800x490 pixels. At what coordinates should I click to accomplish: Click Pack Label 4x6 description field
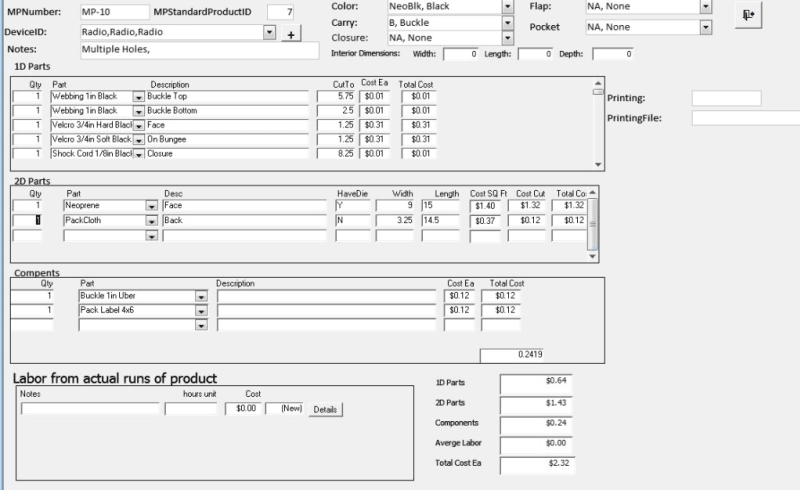click(327, 310)
